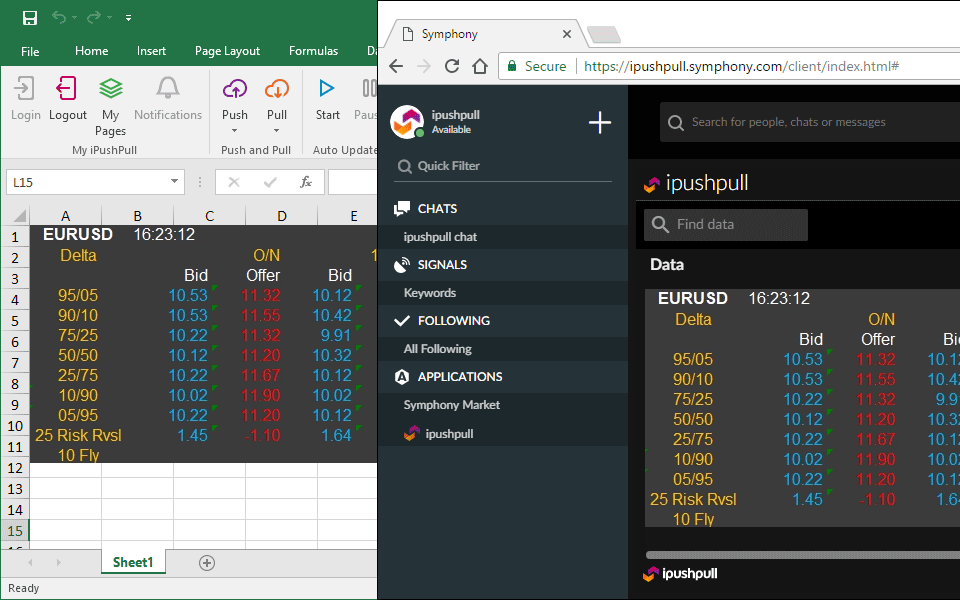Viewport: 960px width, 600px height.
Task: Close the Symphony browser tab
Action: coord(567,34)
